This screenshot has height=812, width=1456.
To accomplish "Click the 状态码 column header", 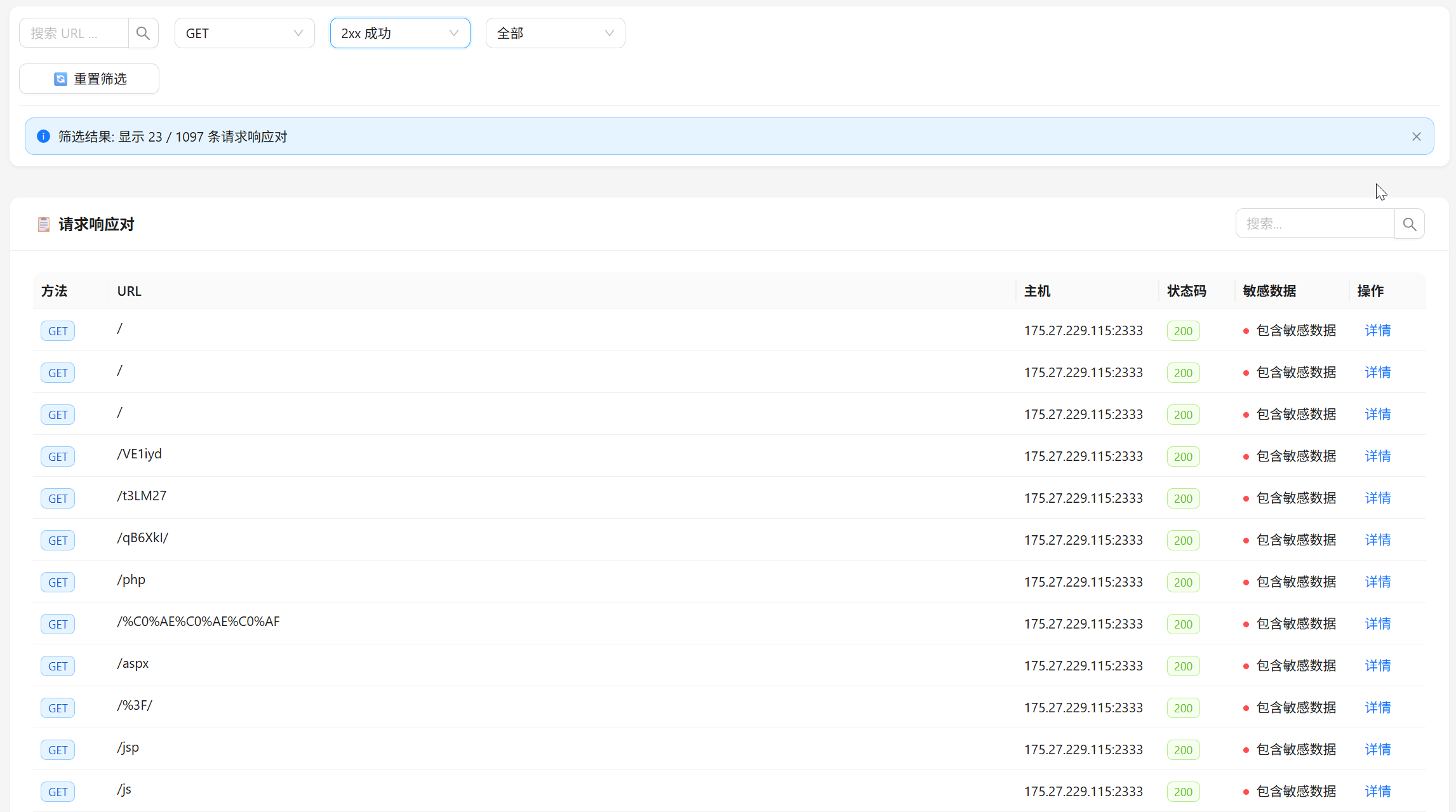I will point(1186,291).
